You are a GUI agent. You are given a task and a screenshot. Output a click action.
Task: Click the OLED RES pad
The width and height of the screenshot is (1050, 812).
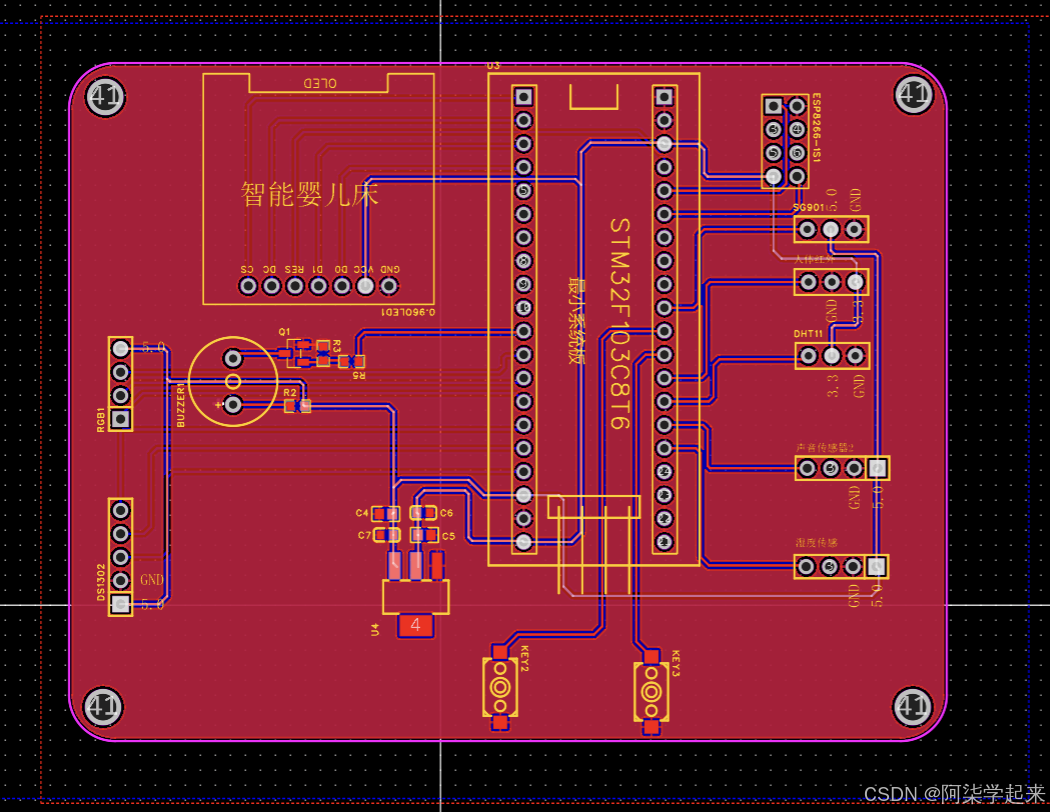click(295, 286)
